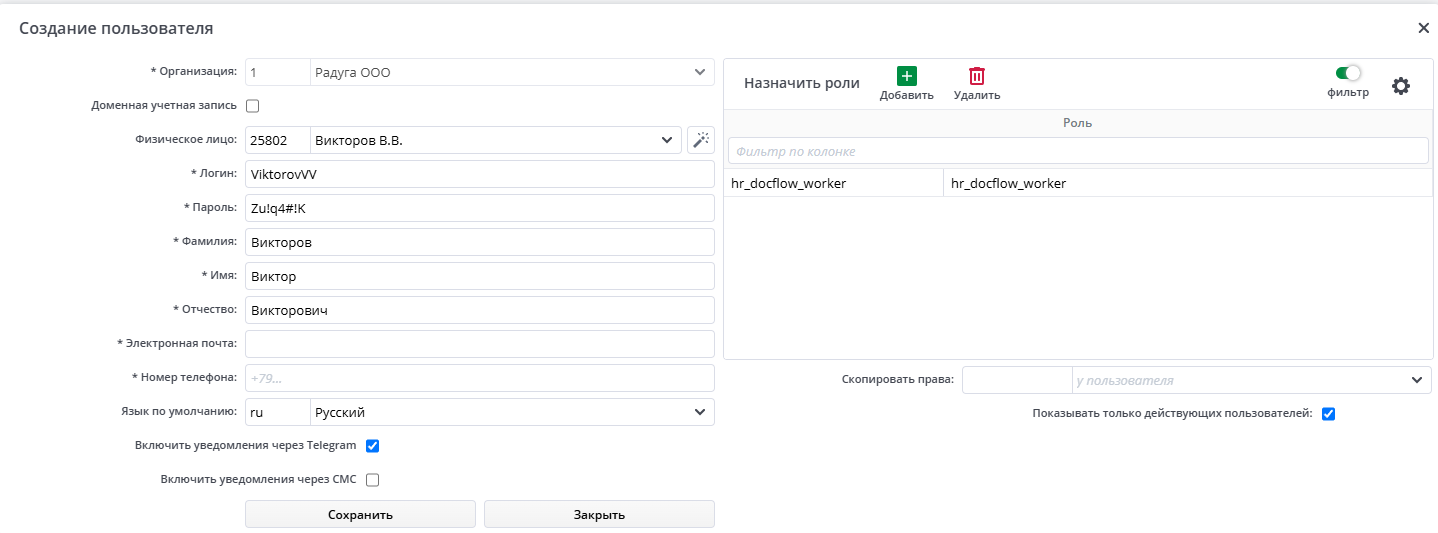Click the empty email input field
The height and width of the screenshot is (533, 1438).
click(x=480, y=344)
